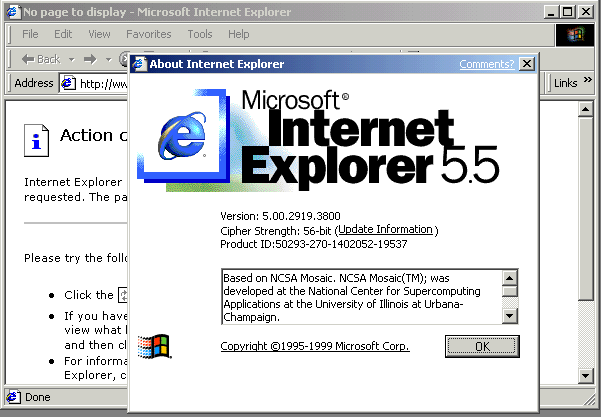Click the page icon in Address bar
The image size is (601, 417).
[x=68, y=83]
